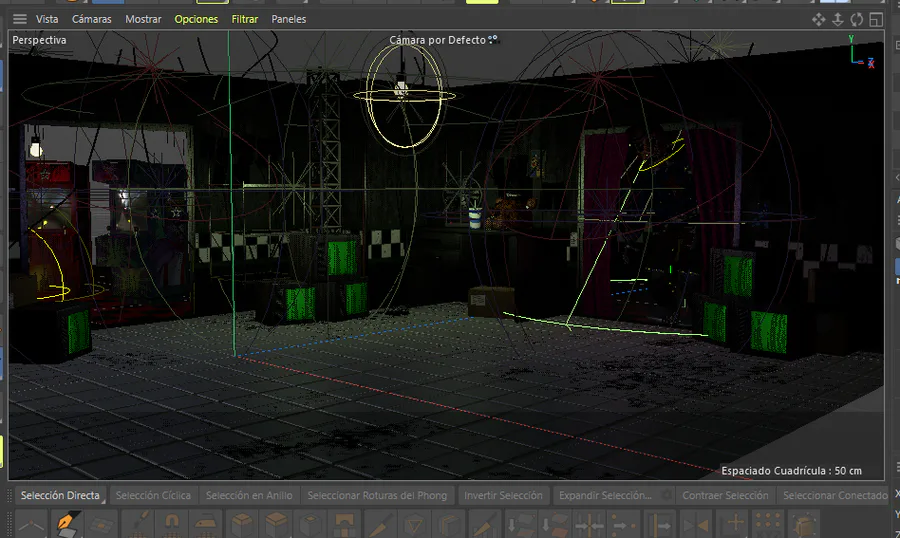This screenshot has height=538, width=900.
Task: Click the first down-arrow polygon icon
Action: point(521,524)
